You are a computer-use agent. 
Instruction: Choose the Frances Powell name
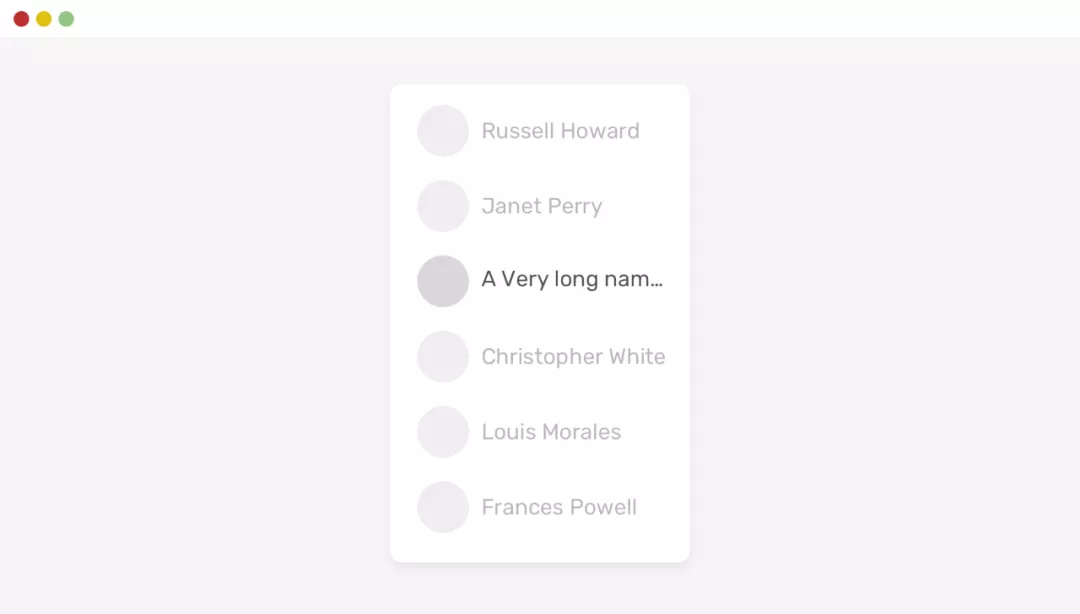[559, 507]
